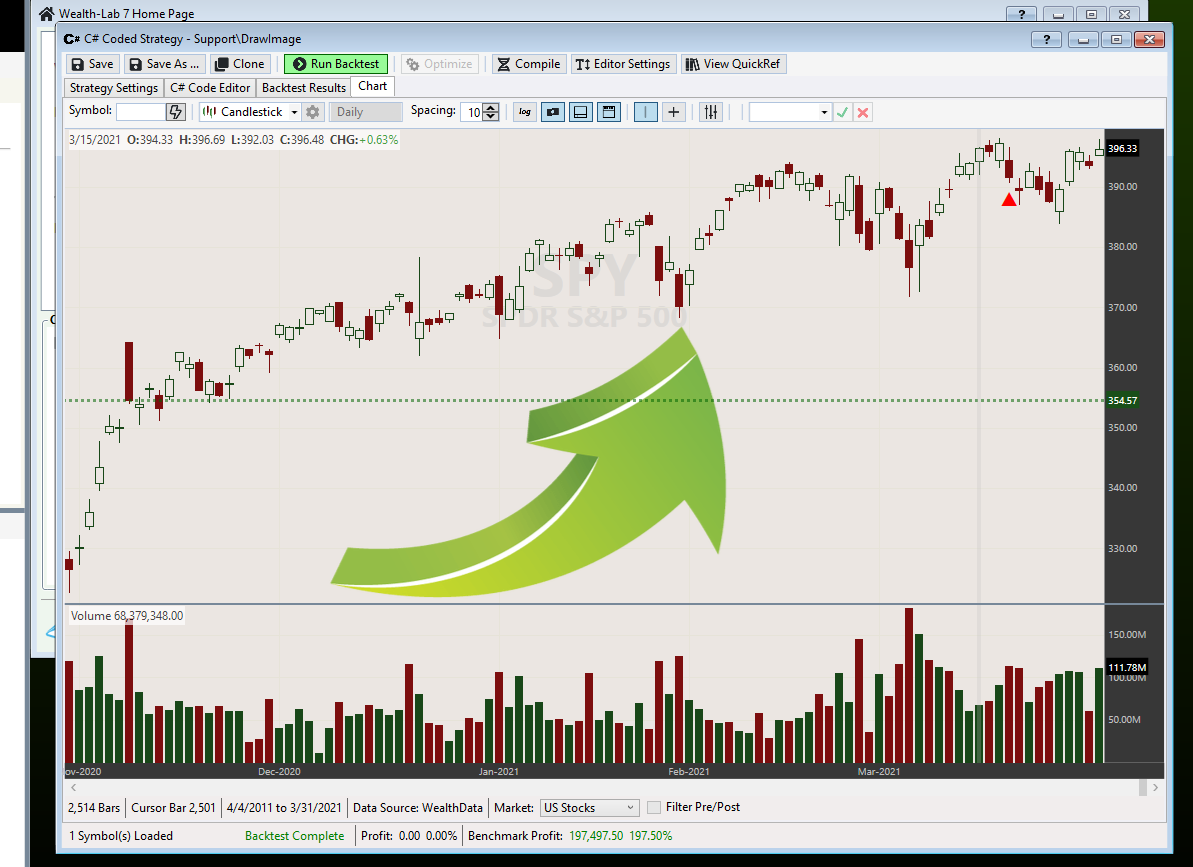Open Editor Settings

coord(622,64)
